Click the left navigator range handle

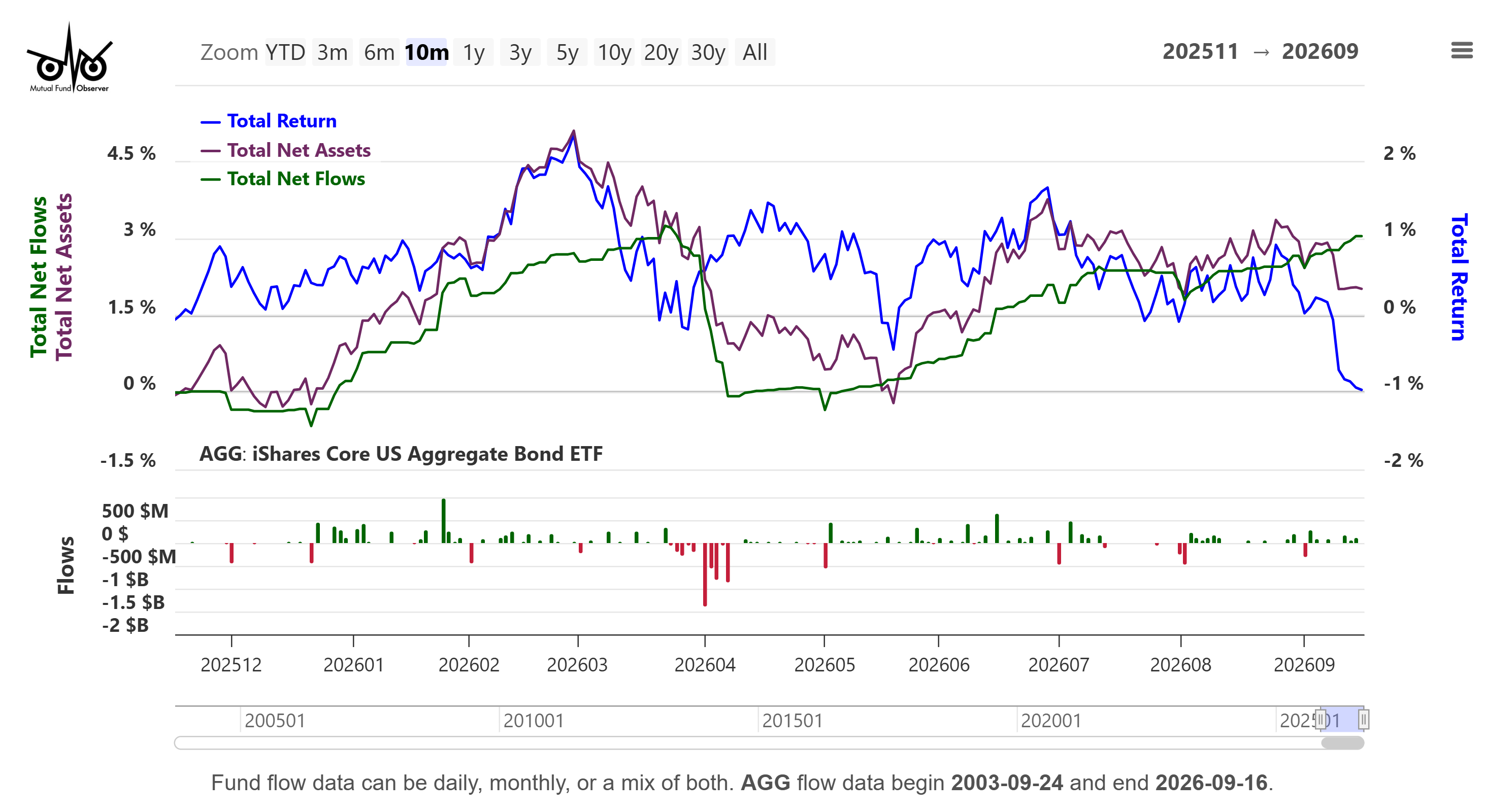click(1321, 719)
